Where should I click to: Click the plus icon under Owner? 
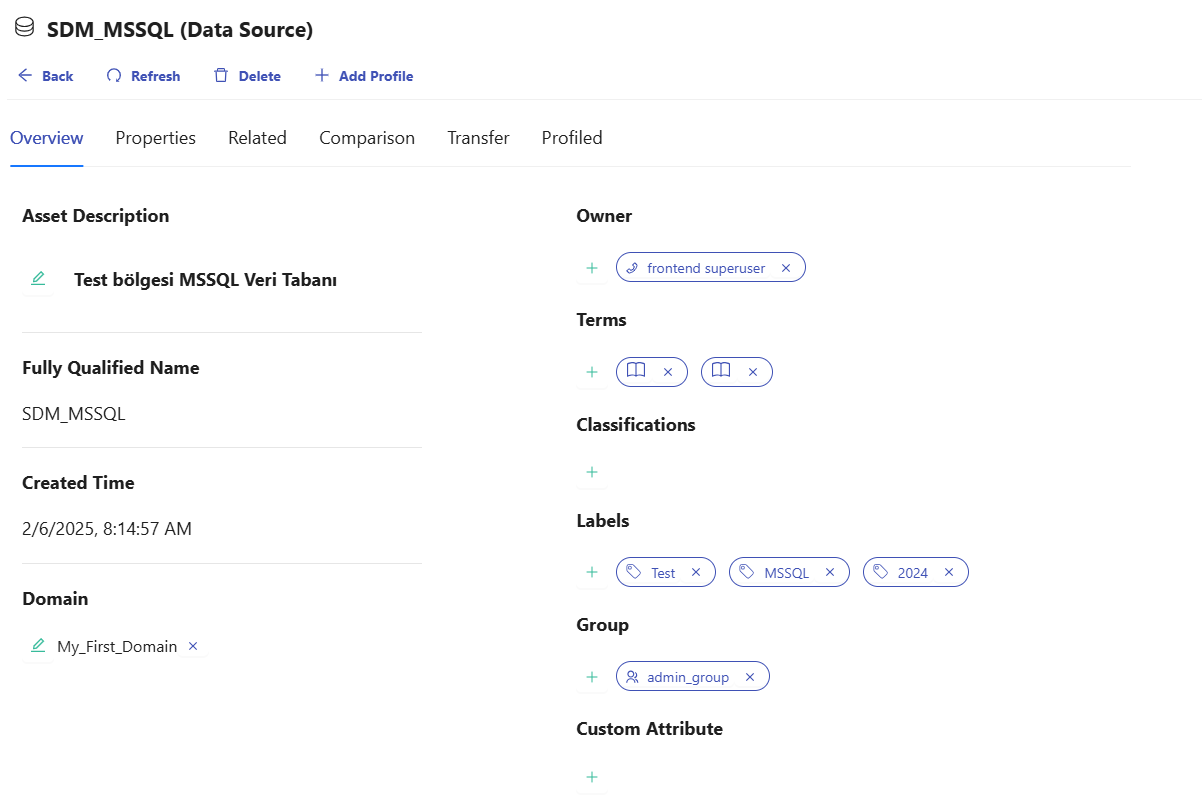[x=592, y=268]
